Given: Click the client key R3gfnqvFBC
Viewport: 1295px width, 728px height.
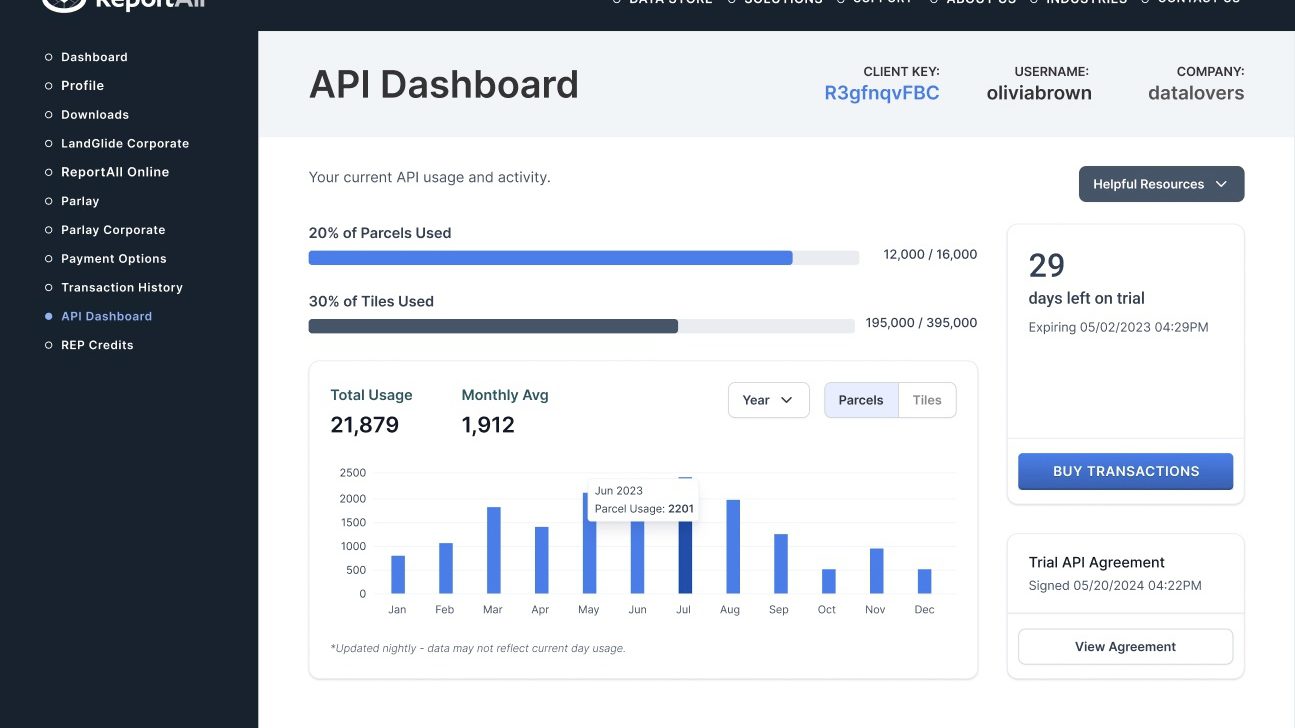Looking at the screenshot, I should 881,93.
